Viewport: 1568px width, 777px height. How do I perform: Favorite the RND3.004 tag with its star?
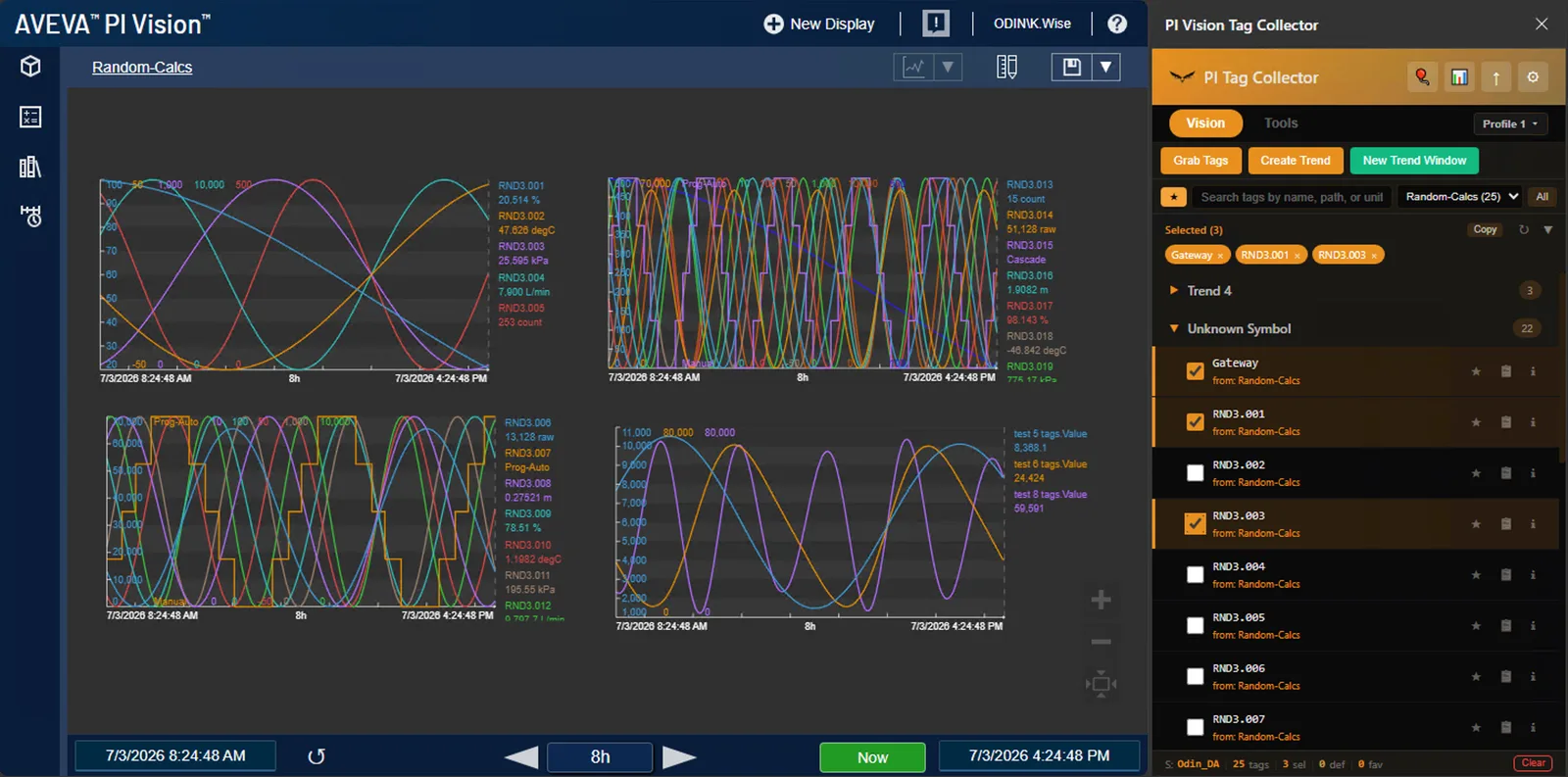click(1476, 575)
